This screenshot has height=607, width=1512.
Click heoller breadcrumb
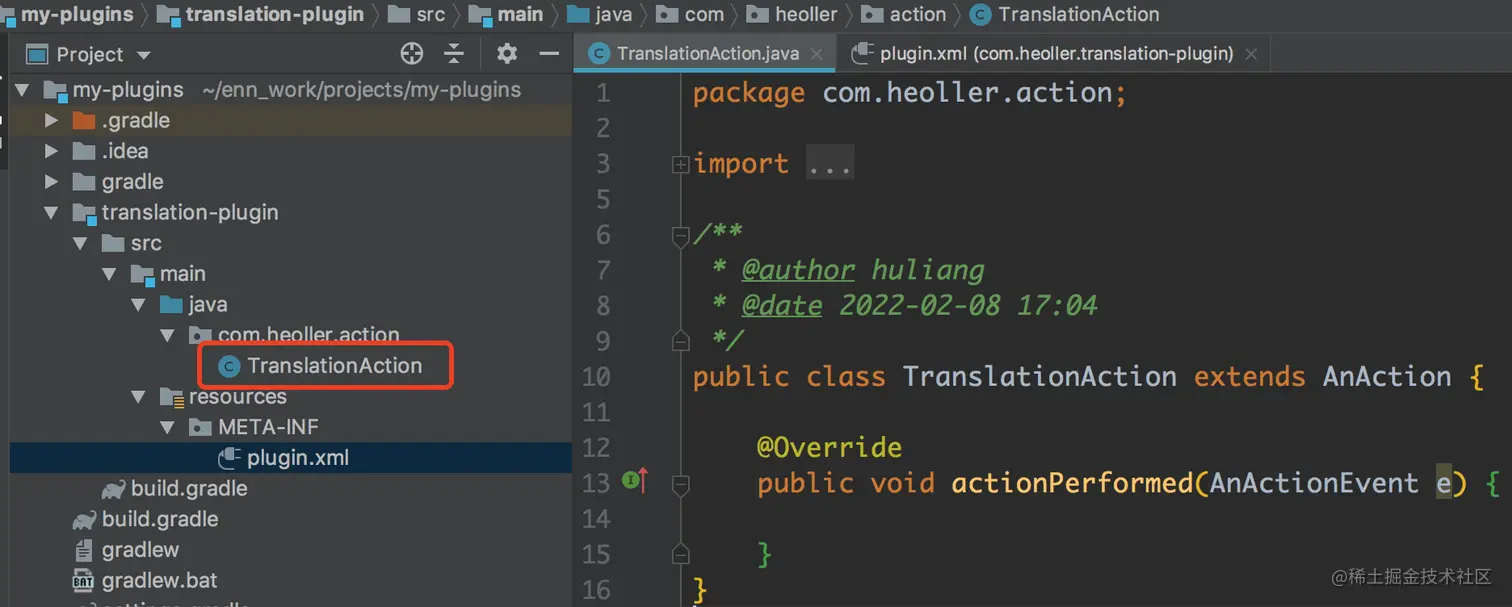pyautogui.click(x=806, y=14)
